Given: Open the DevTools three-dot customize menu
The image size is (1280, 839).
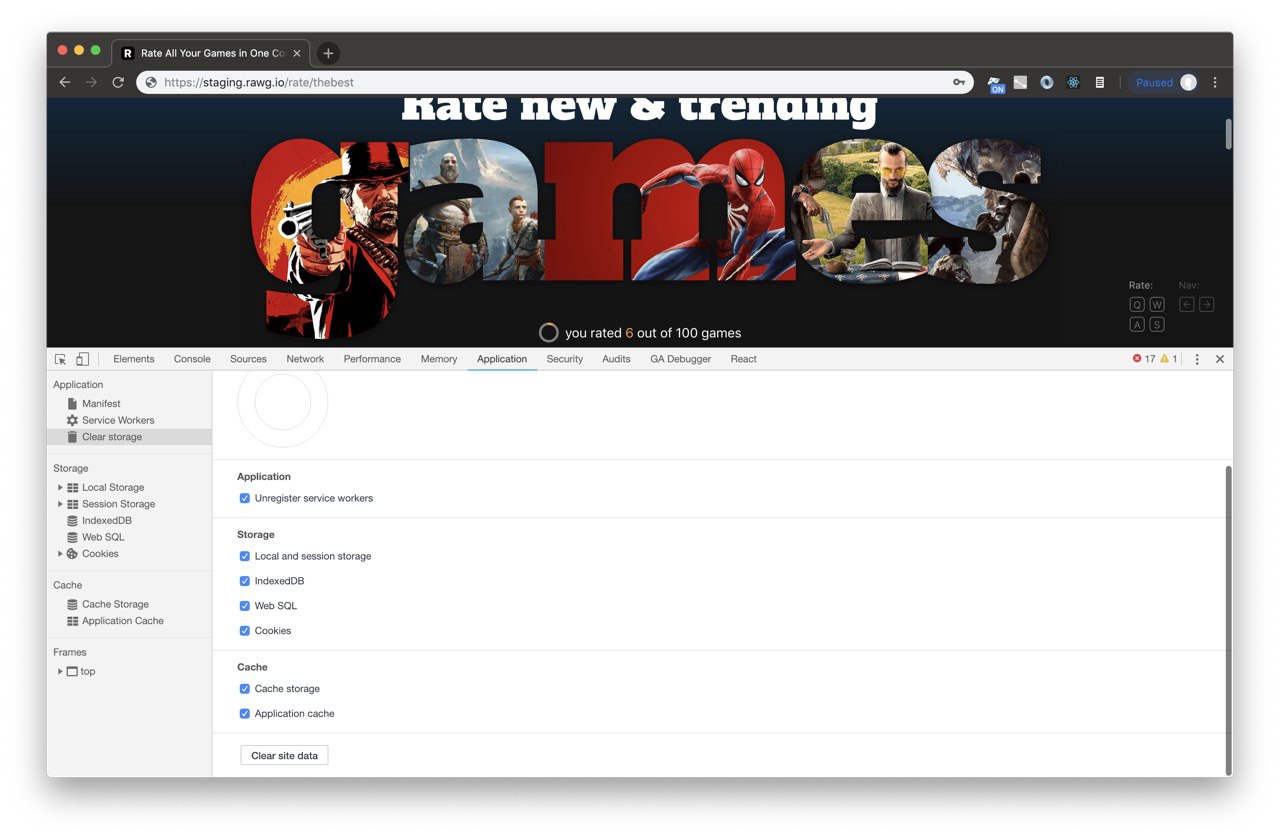Looking at the screenshot, I should (1197, 359).
